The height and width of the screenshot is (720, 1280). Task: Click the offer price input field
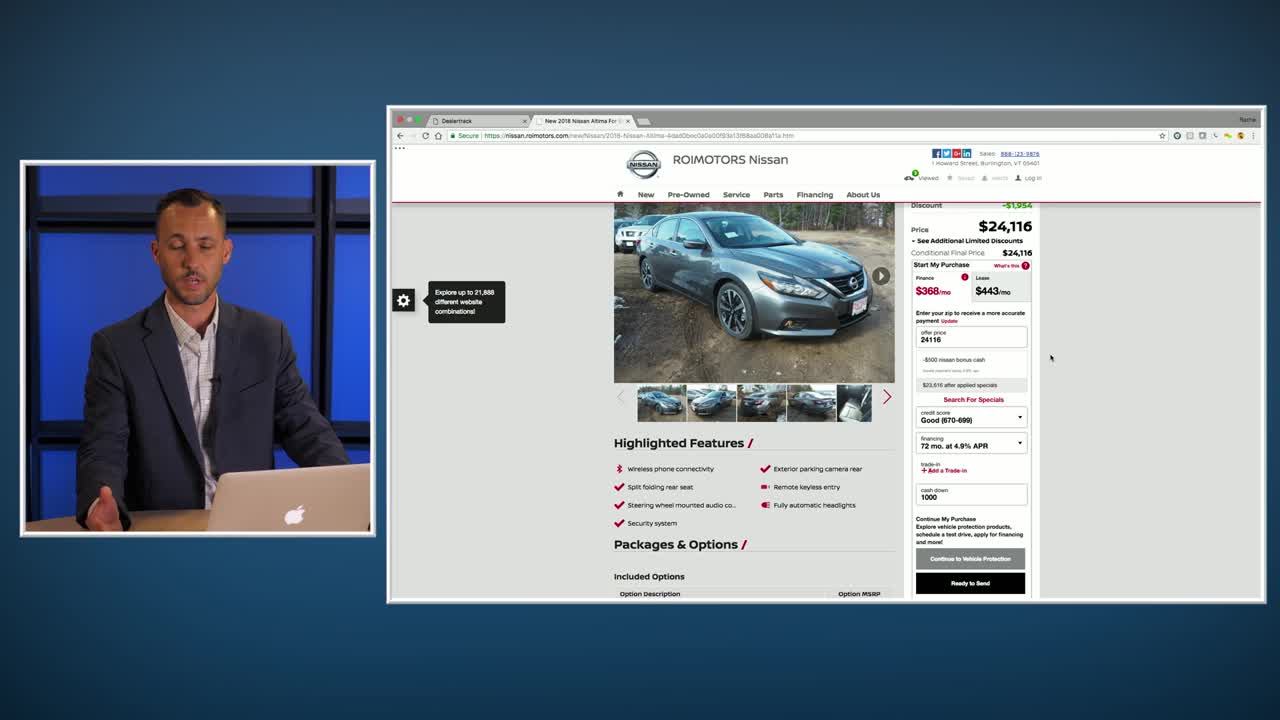point(971,337)
